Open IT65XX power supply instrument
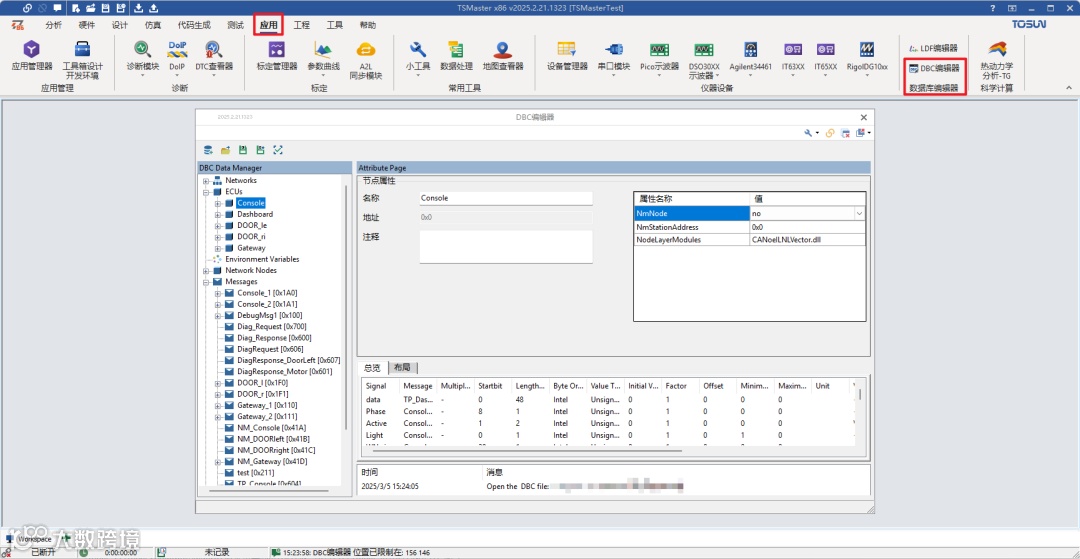The height and width of the screenshot is (559, 1080). point(825,56)
